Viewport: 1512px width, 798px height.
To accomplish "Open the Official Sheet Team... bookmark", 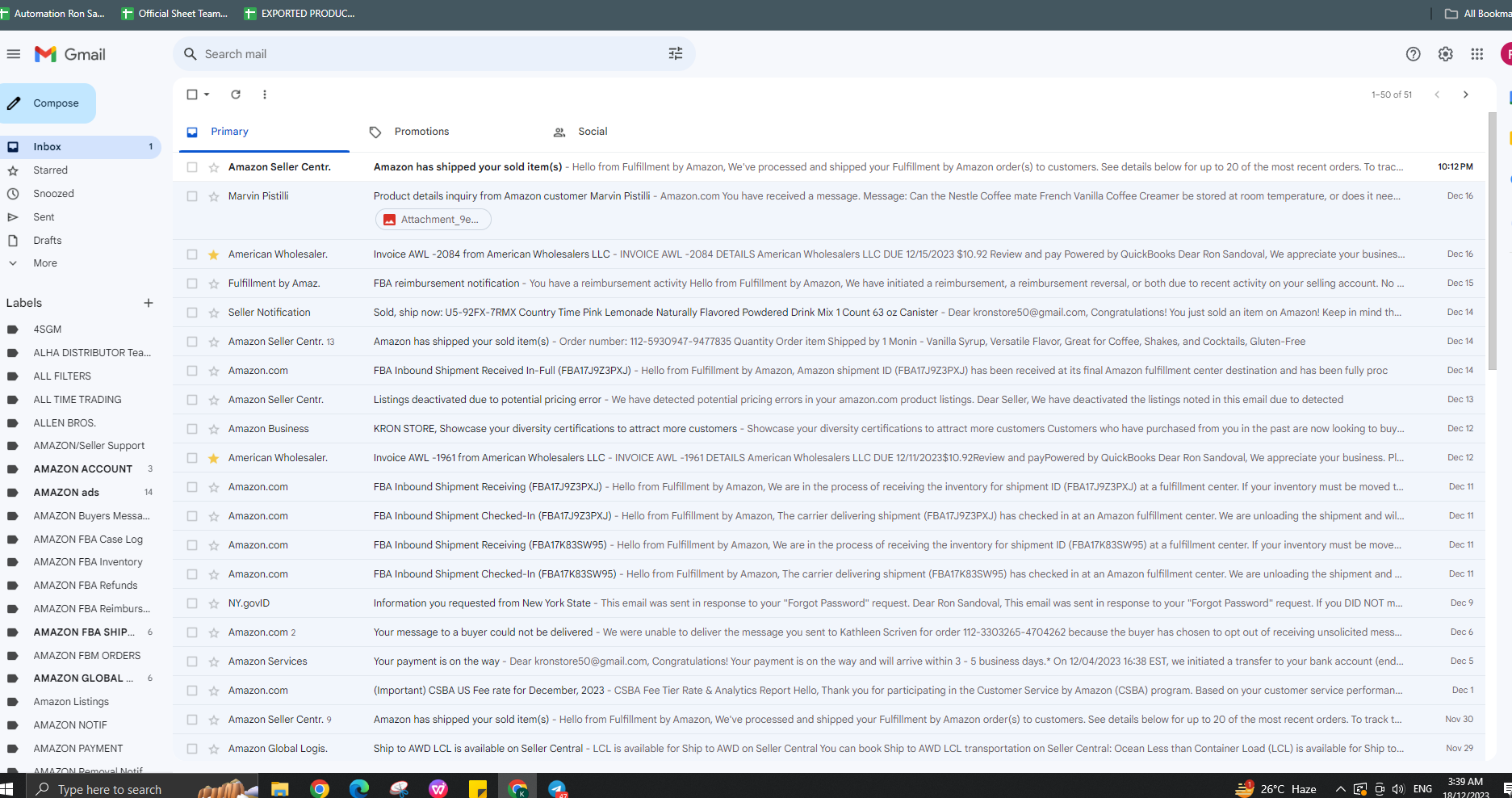I will click(x=174, y=13).
